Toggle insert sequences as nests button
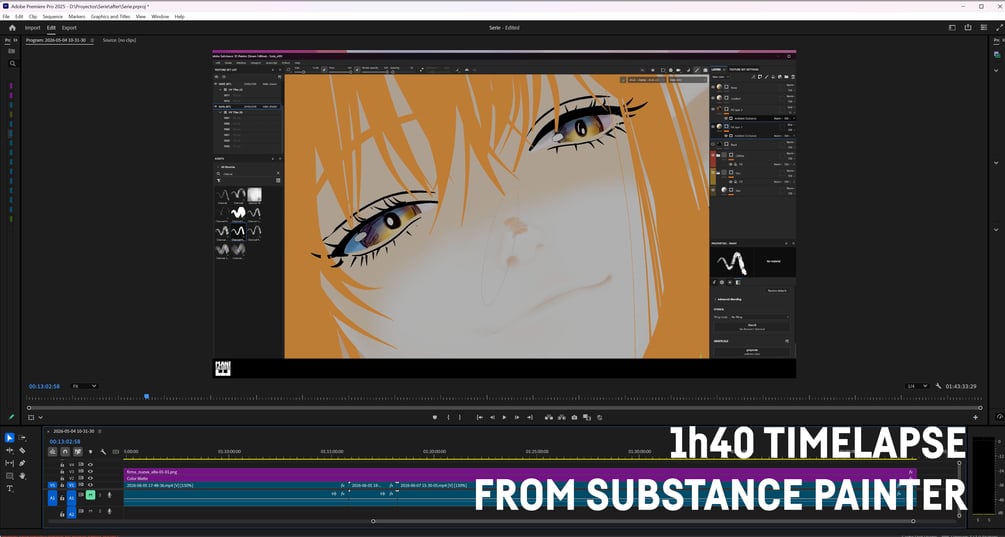1005x537 pixels. tap(53, 452)
